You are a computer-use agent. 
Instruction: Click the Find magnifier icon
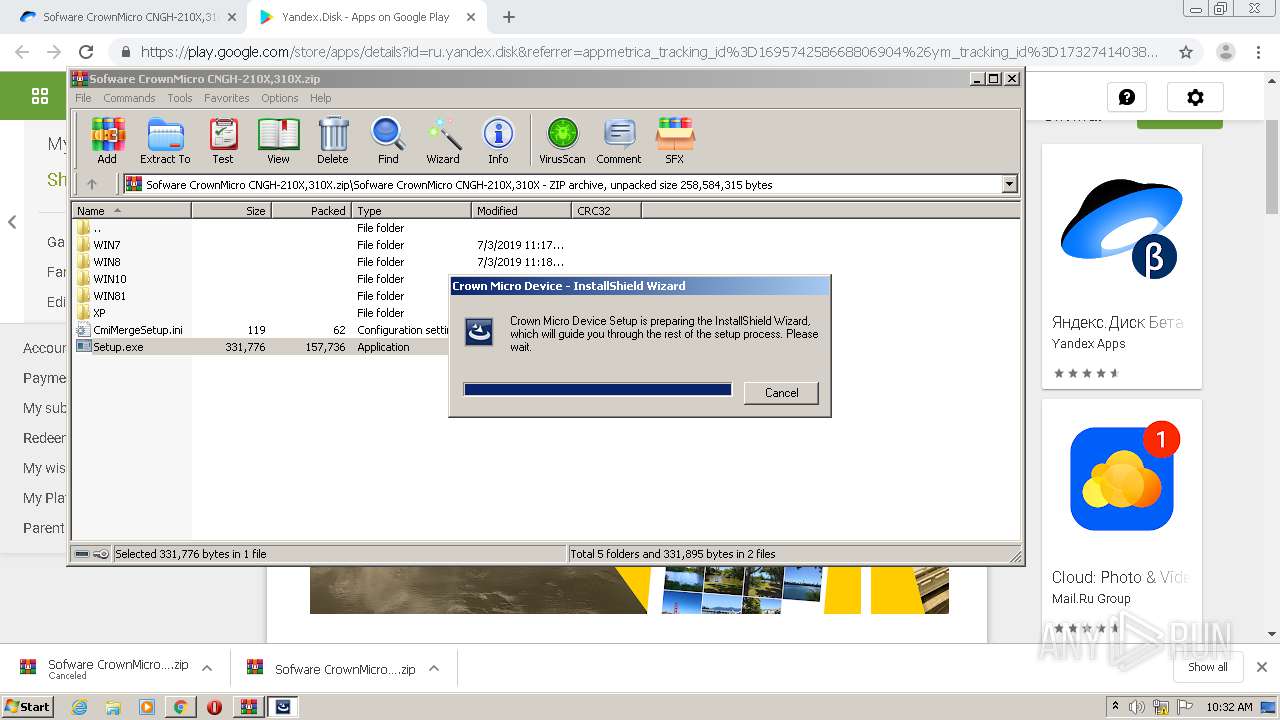click(388, 140)
